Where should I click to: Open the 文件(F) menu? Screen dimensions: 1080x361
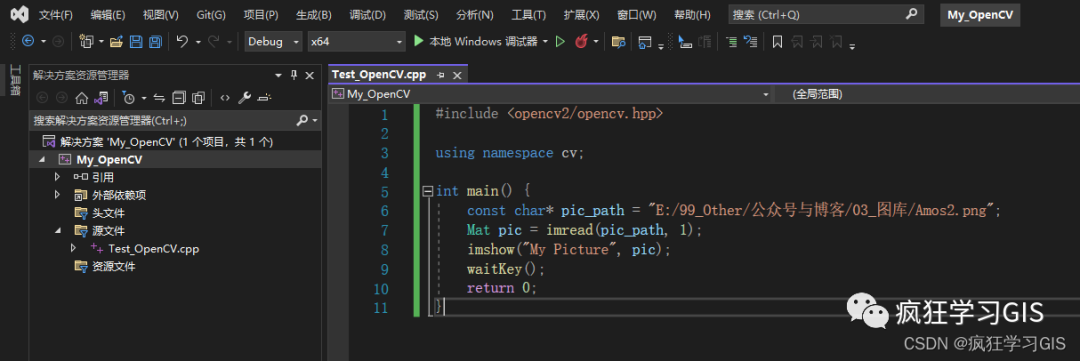pyautogui.click(x=56, y=14)
